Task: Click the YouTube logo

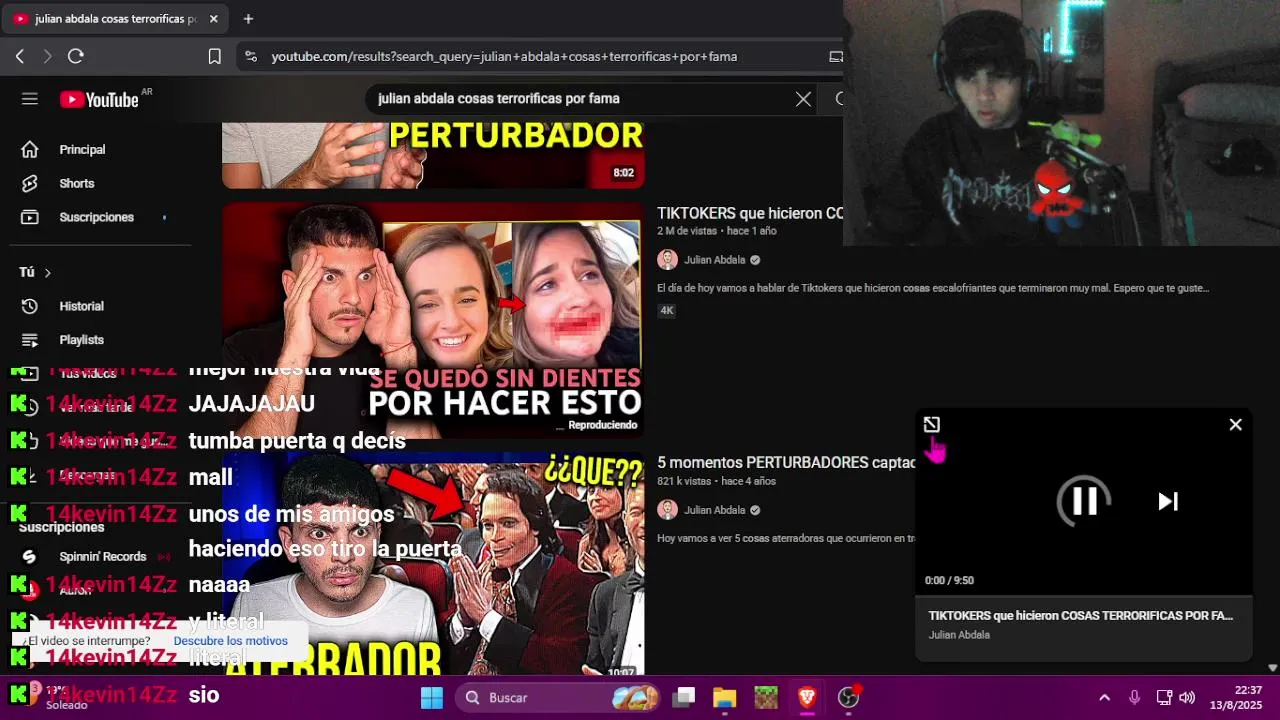Action: [99, 99]
